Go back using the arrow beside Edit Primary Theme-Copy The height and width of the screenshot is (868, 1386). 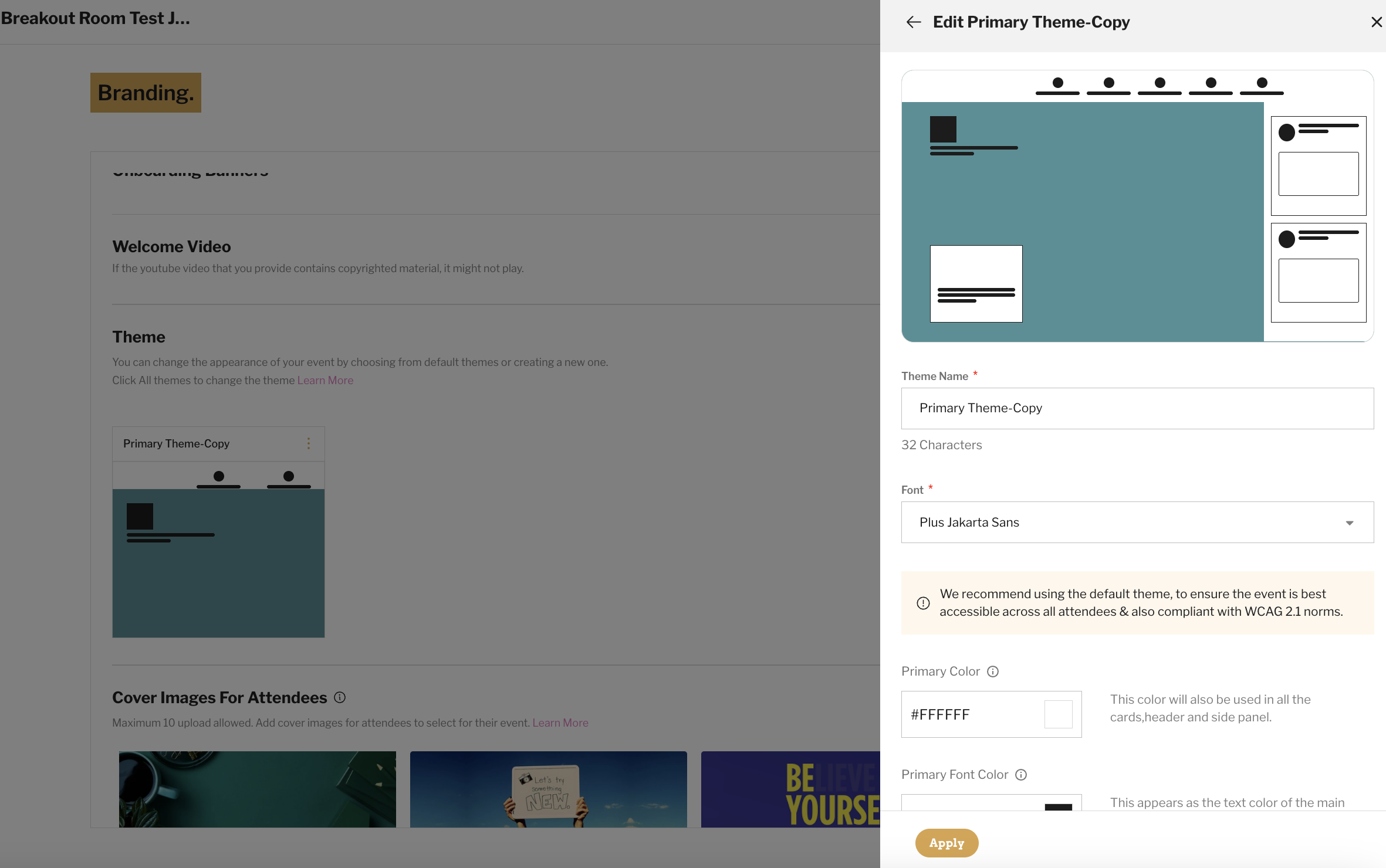click(x=914, y=22)
